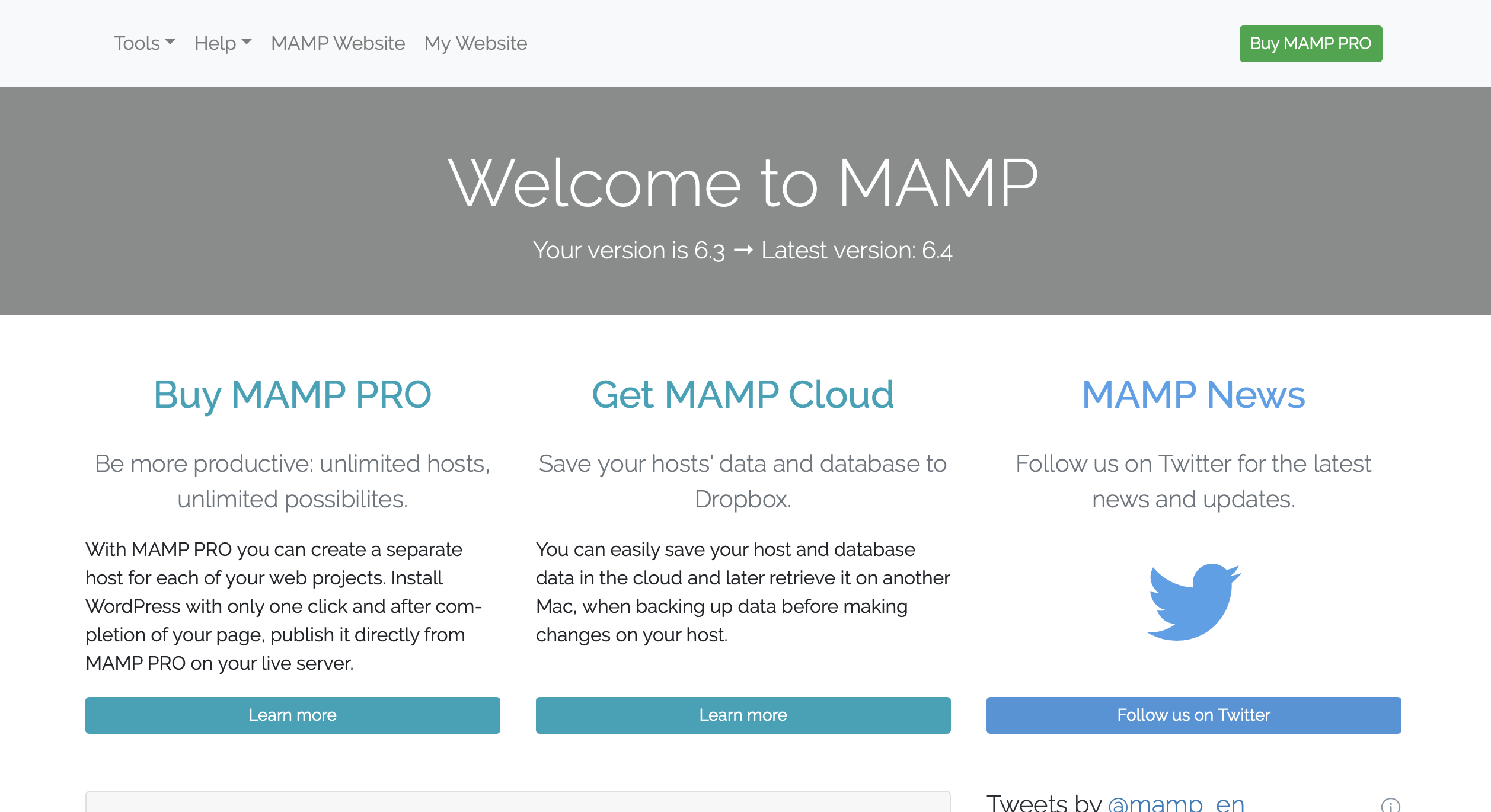Open the MAMP News heading link

tap(1194, 395)
